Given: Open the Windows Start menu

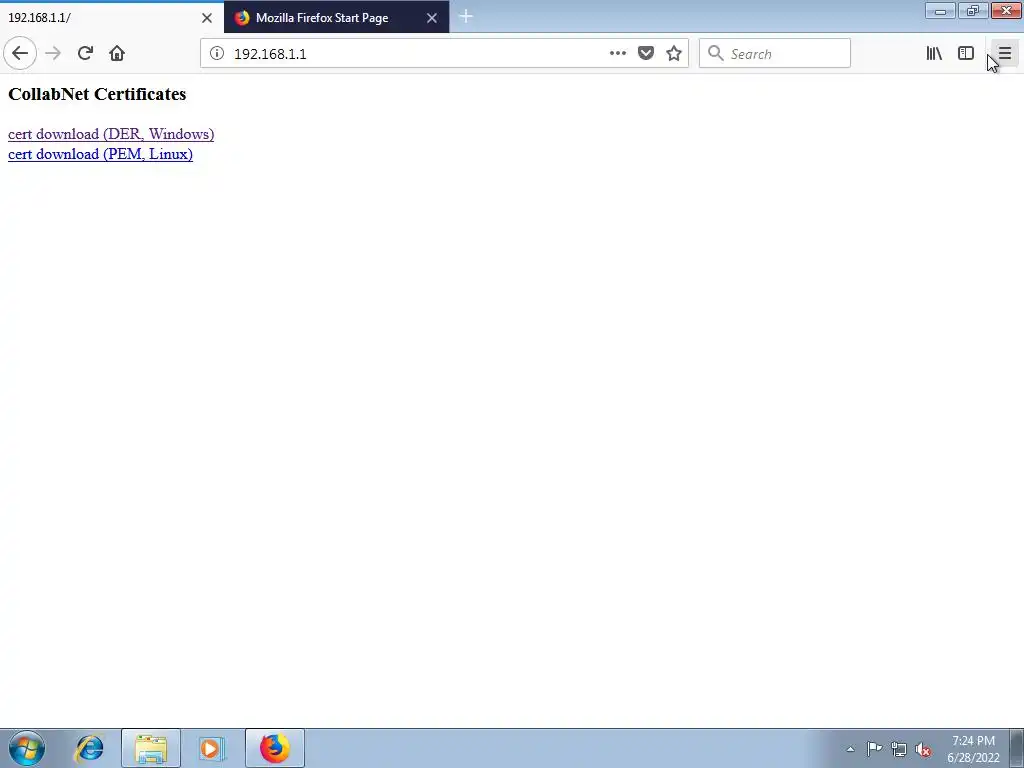Looking at the screenshot, I should [27, 748].
